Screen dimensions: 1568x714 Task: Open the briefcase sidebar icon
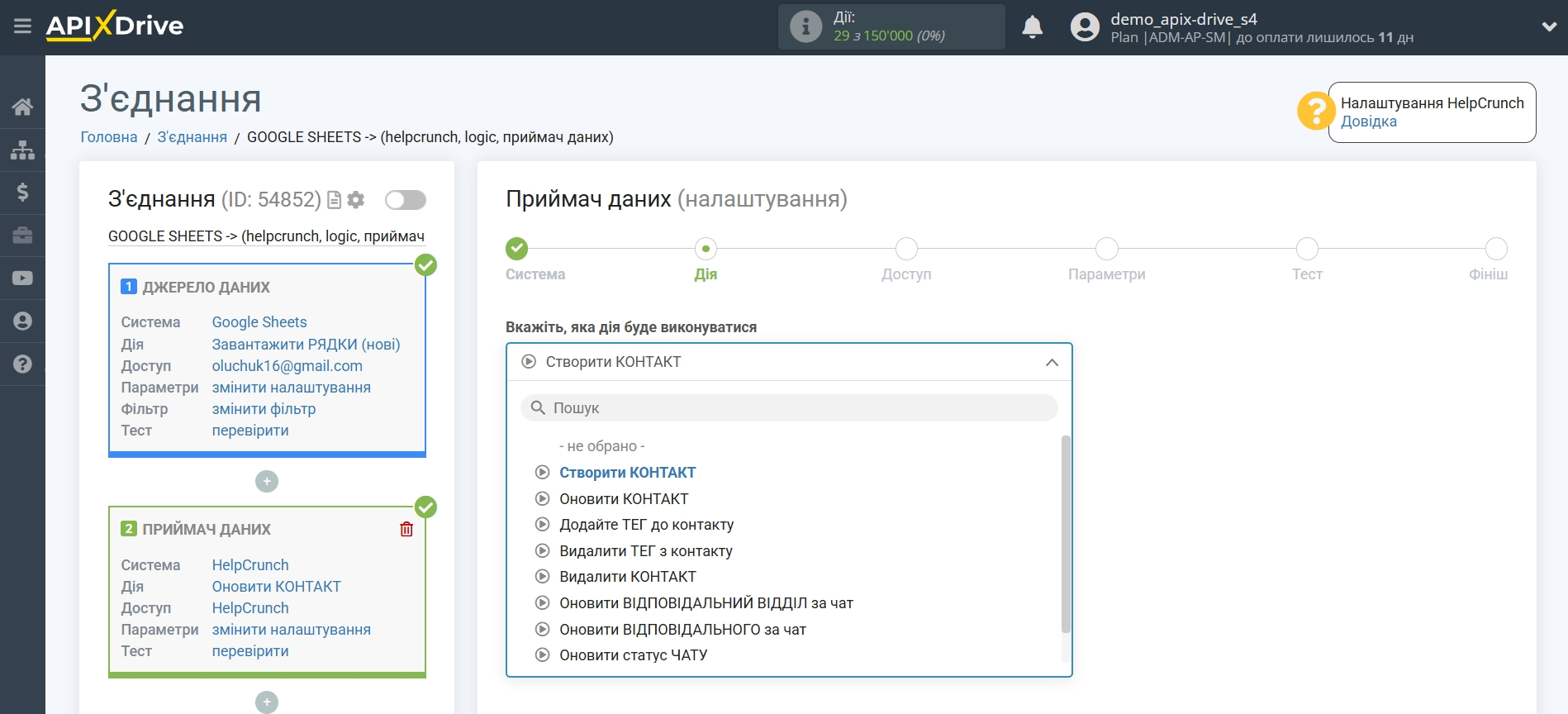click(22, 236)
